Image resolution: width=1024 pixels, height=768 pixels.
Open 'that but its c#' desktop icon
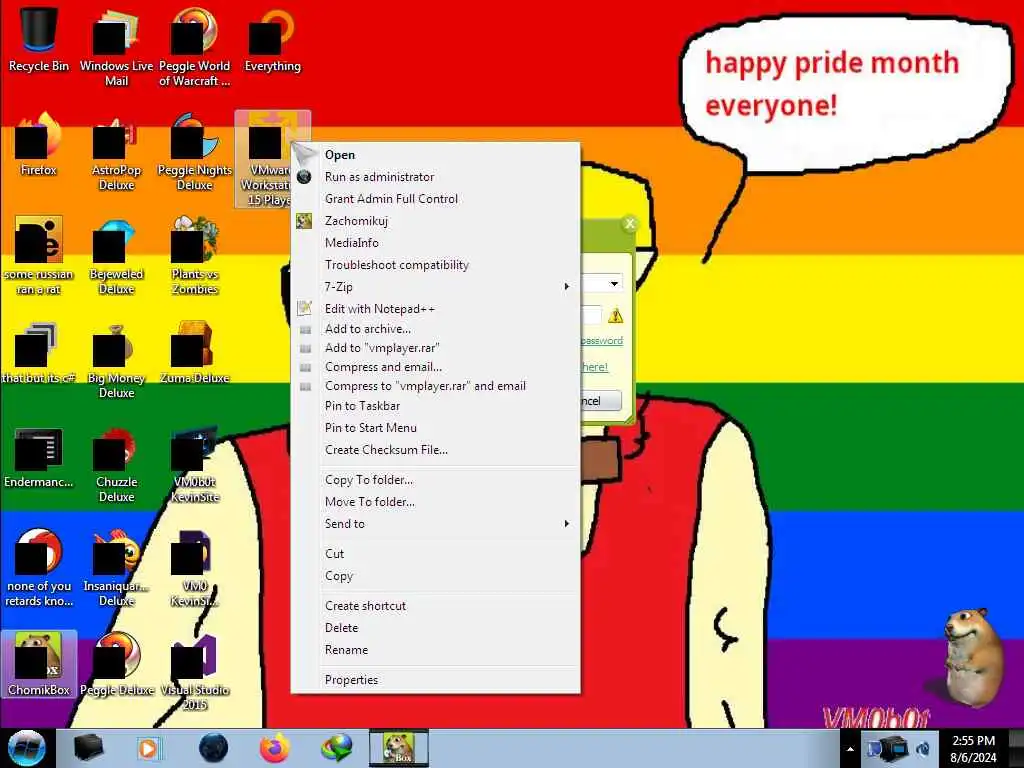(x=39, y=353)
